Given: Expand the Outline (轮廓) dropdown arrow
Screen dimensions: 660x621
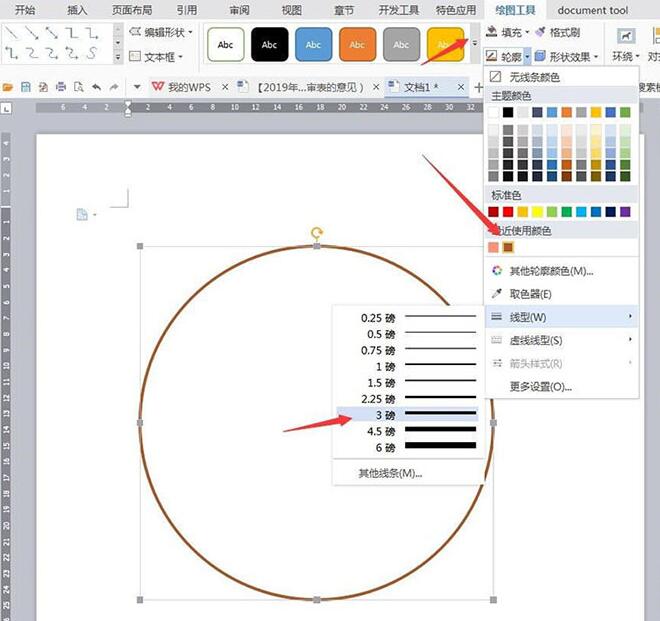Looking at the screenshot, I should pos(527,56).
